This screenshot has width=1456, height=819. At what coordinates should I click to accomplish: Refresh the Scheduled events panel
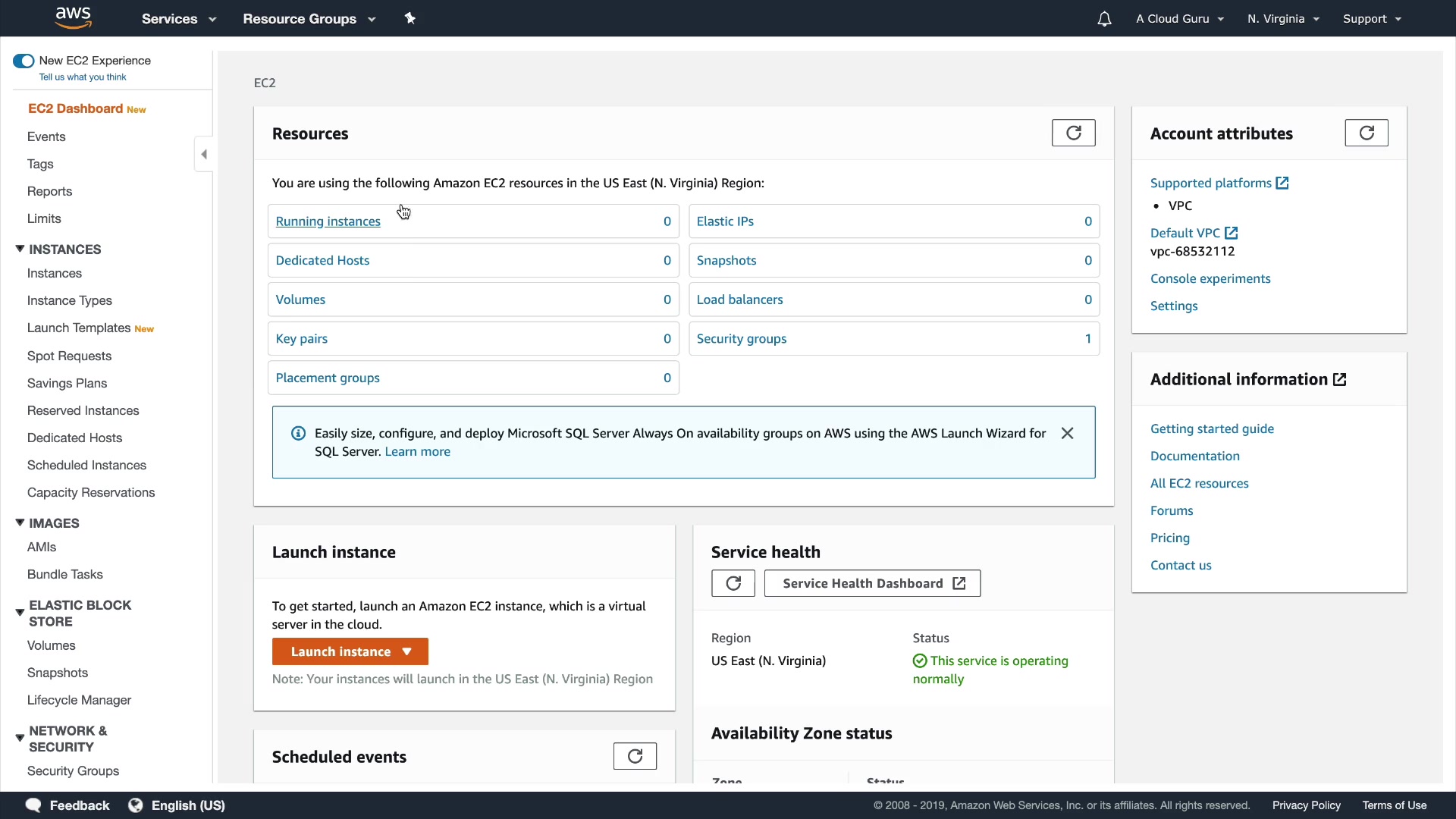pyautogui.click(x=635, y=756)
